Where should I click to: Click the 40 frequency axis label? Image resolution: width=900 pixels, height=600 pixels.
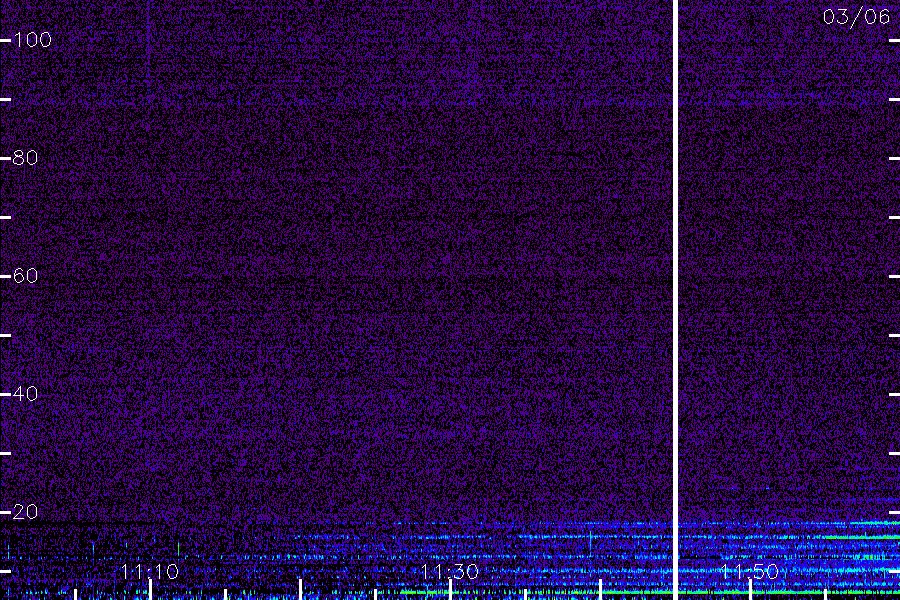(x=25, y=394)
